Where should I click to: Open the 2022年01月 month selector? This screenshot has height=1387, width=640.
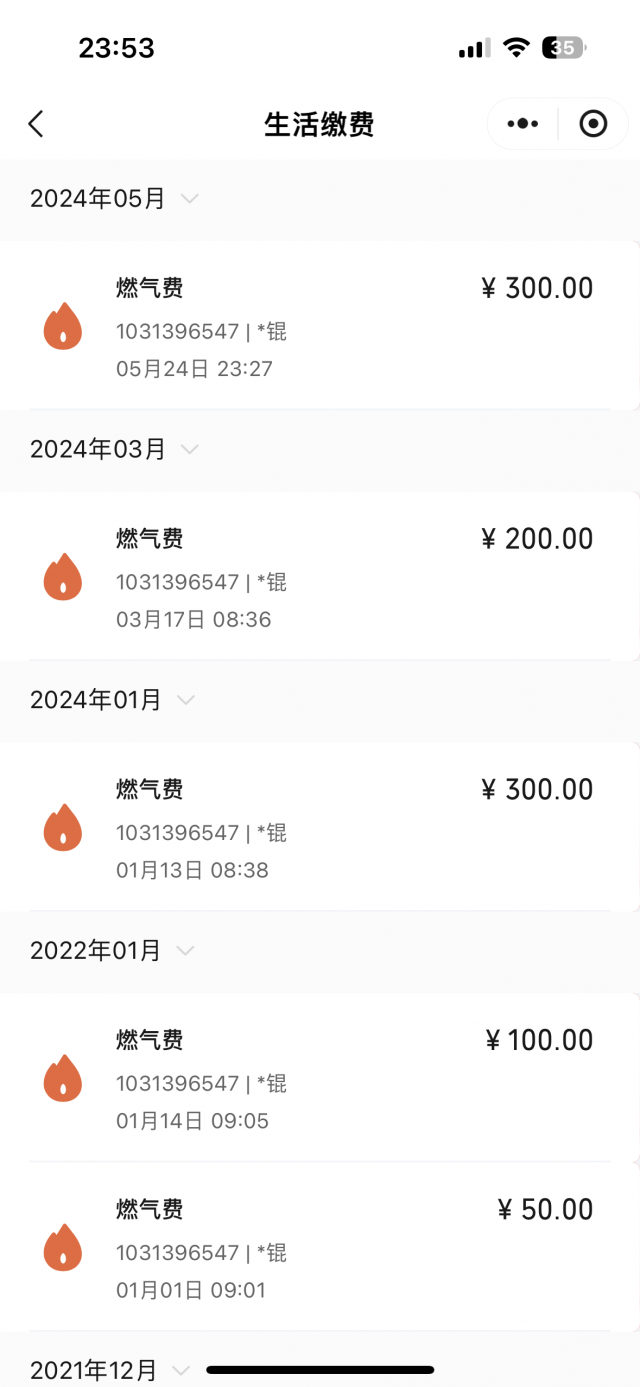pos(186,950)
